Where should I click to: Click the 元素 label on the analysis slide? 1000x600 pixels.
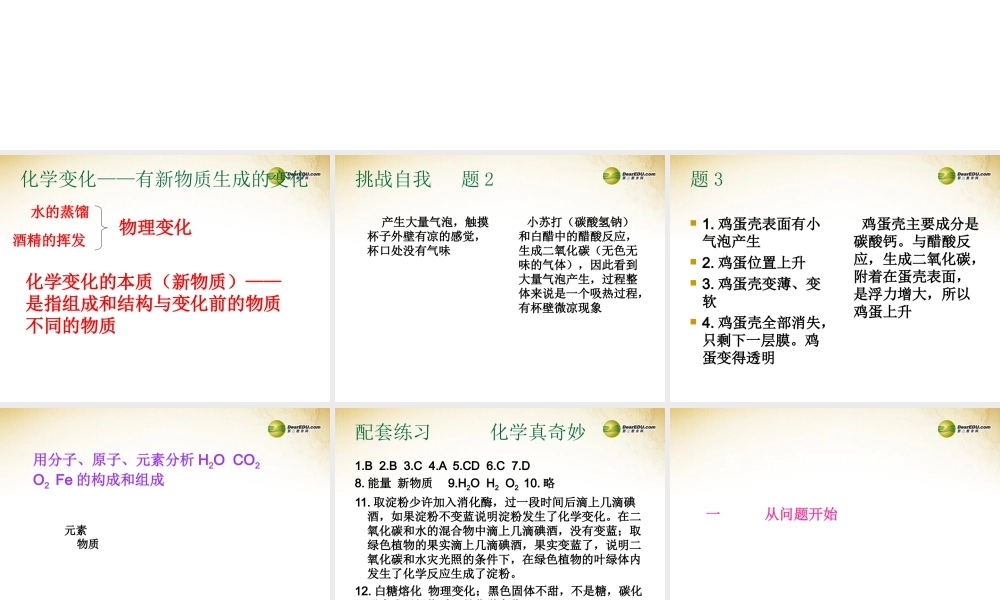76,530
